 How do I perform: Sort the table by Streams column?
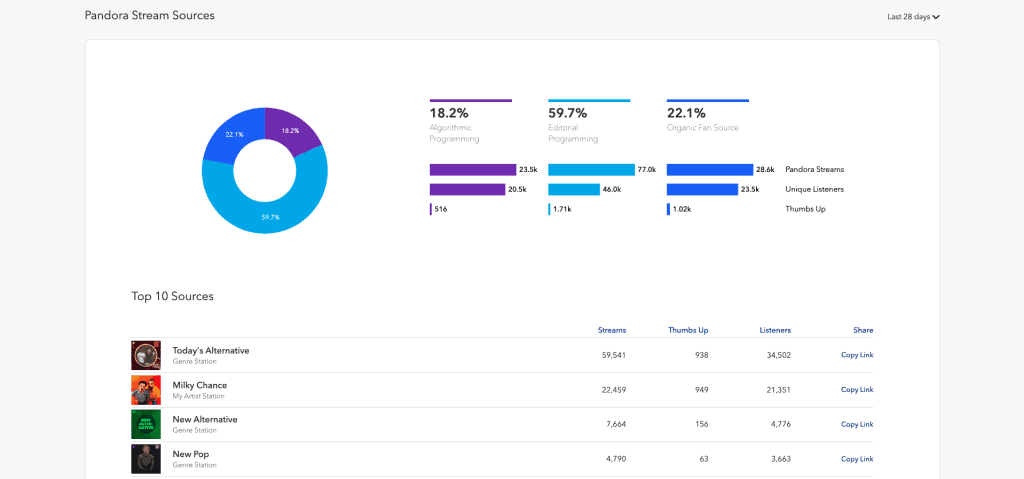coord(612,330)
